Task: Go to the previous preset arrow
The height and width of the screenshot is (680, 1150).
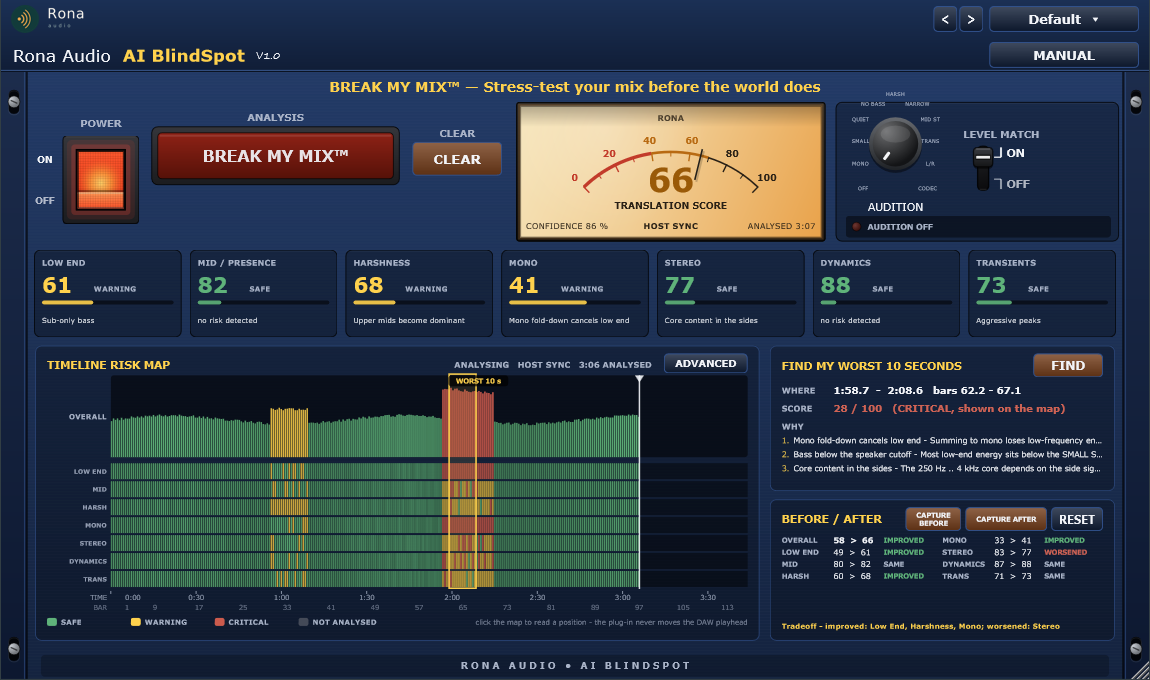Action: click(x=945, y=20)
